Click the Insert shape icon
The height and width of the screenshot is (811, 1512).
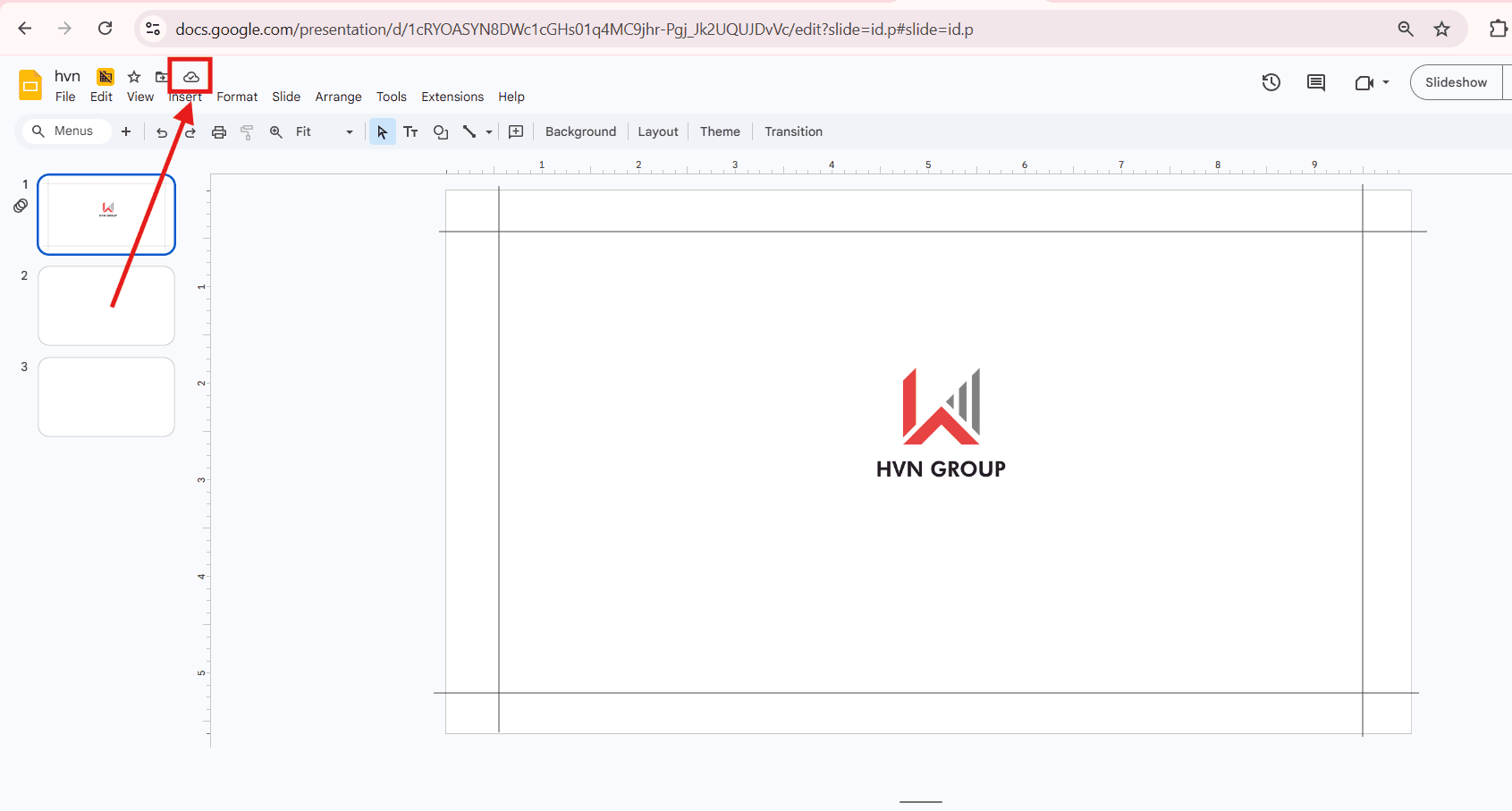[440, 131]
